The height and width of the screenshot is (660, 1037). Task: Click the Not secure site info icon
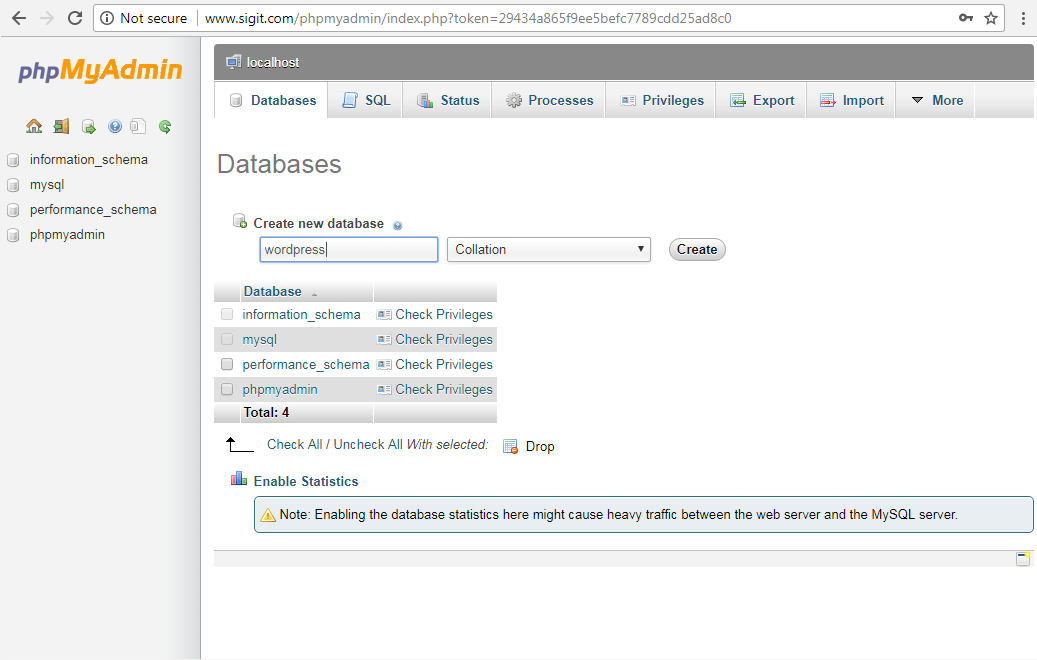point(106,18)
